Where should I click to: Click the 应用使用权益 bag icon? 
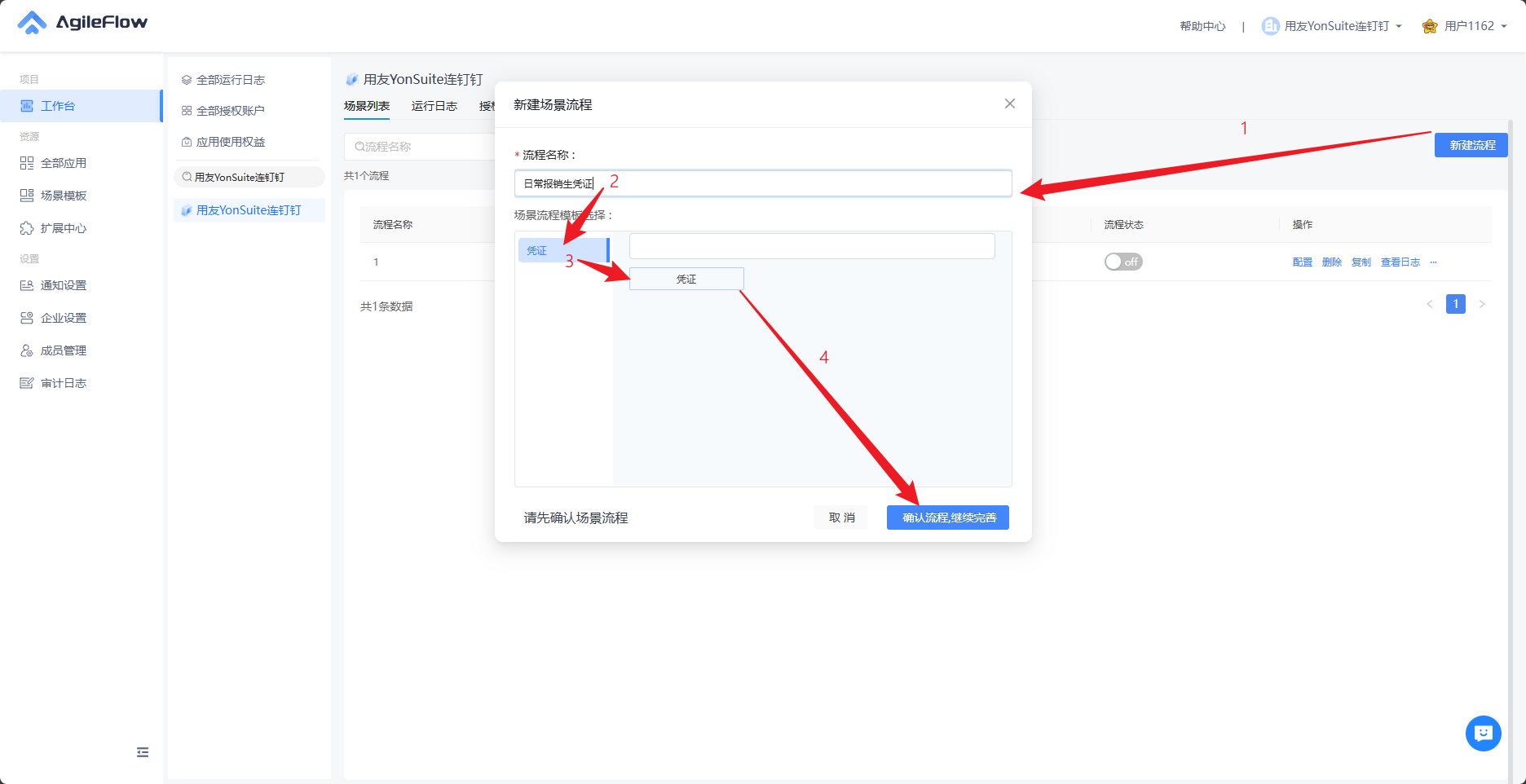[x=187, y=142]
